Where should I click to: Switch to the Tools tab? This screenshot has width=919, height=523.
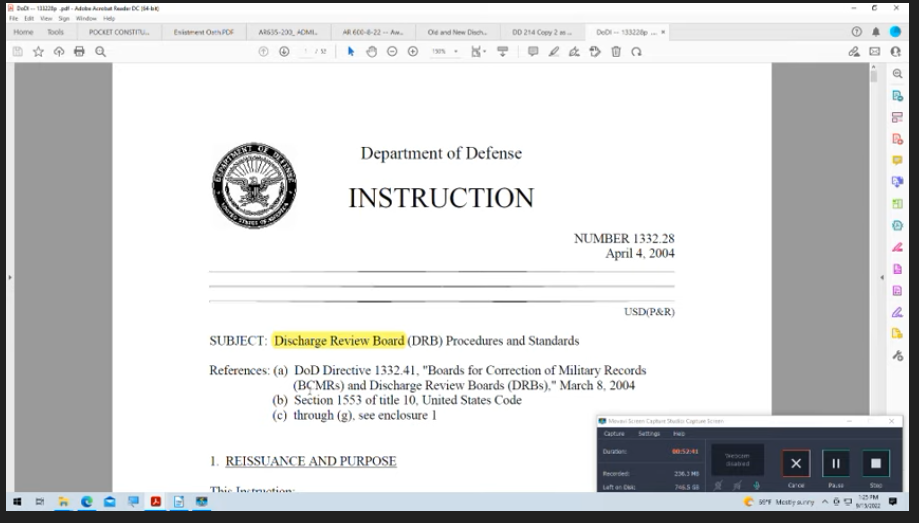pyautogui.click(x=56, y=32)
